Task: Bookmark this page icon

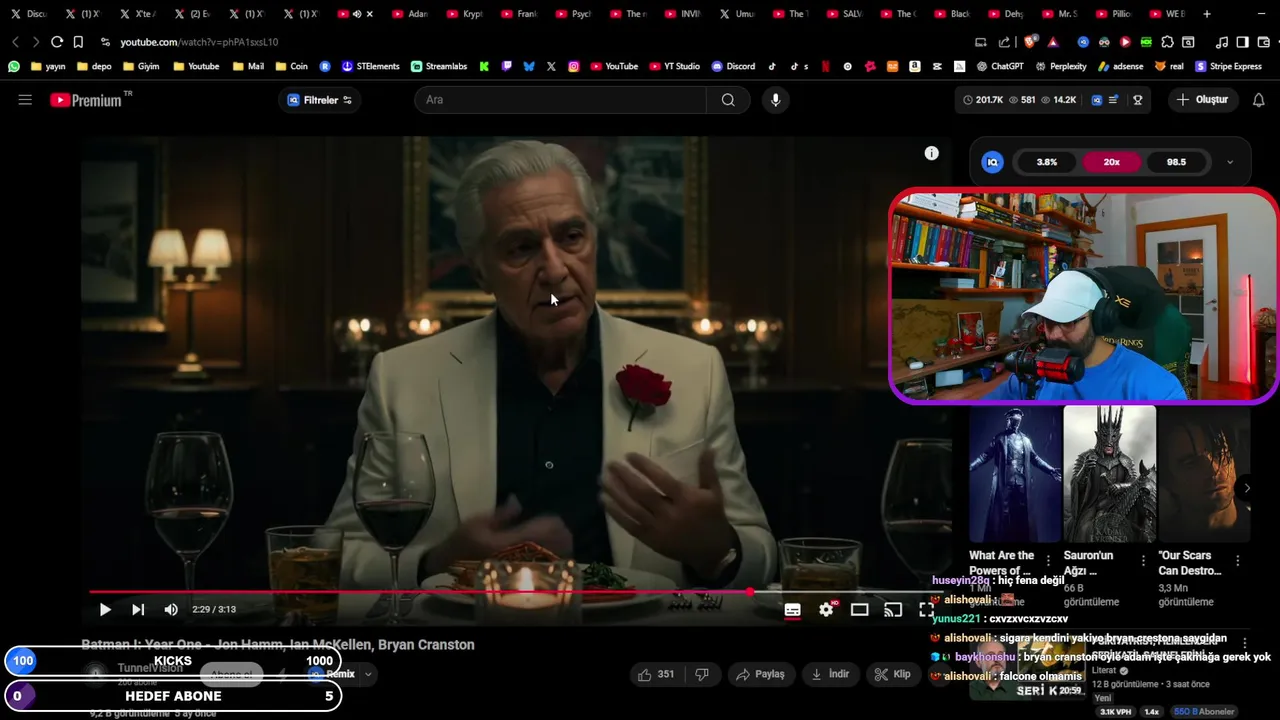Action: (x=78, y=42)
